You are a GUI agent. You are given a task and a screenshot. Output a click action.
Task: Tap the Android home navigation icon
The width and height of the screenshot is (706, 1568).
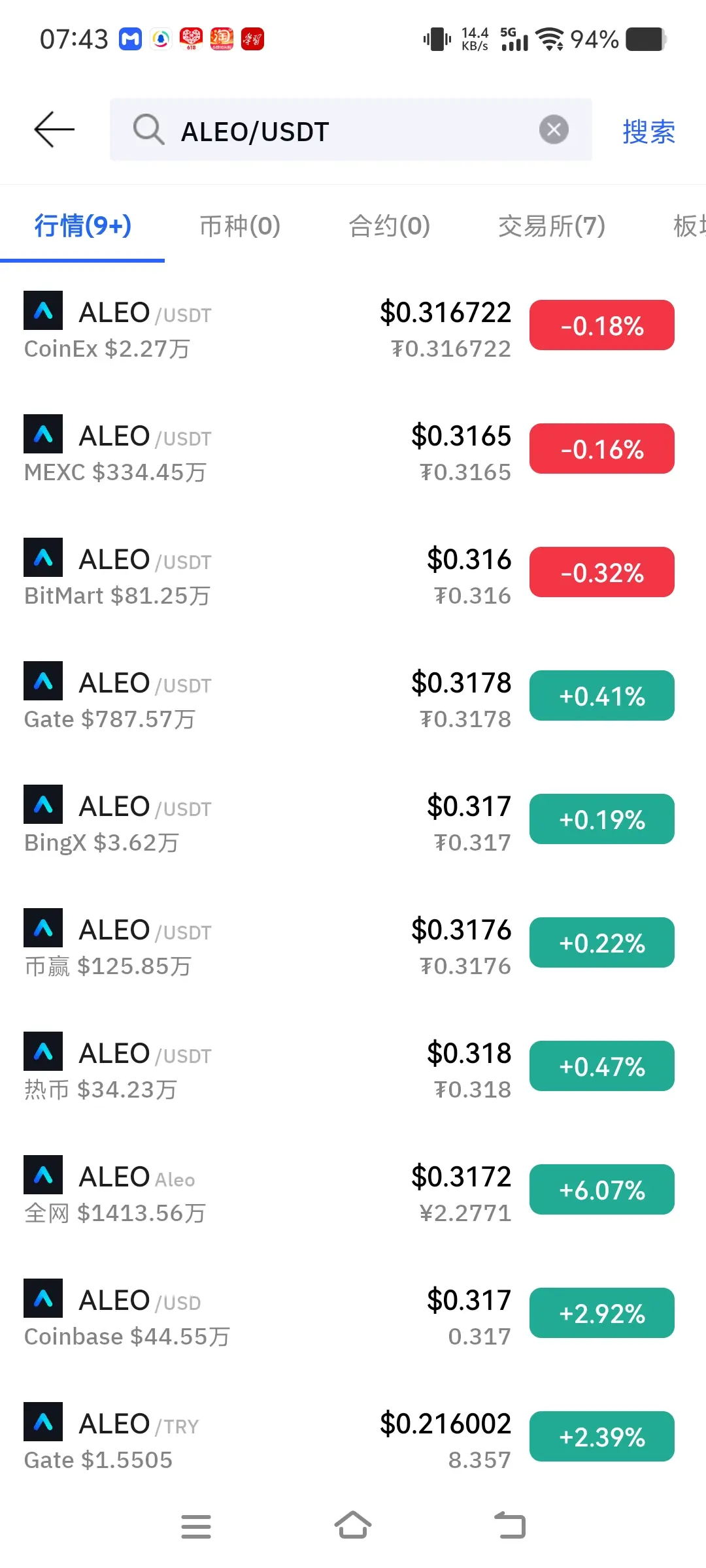tap(353, 1526)
